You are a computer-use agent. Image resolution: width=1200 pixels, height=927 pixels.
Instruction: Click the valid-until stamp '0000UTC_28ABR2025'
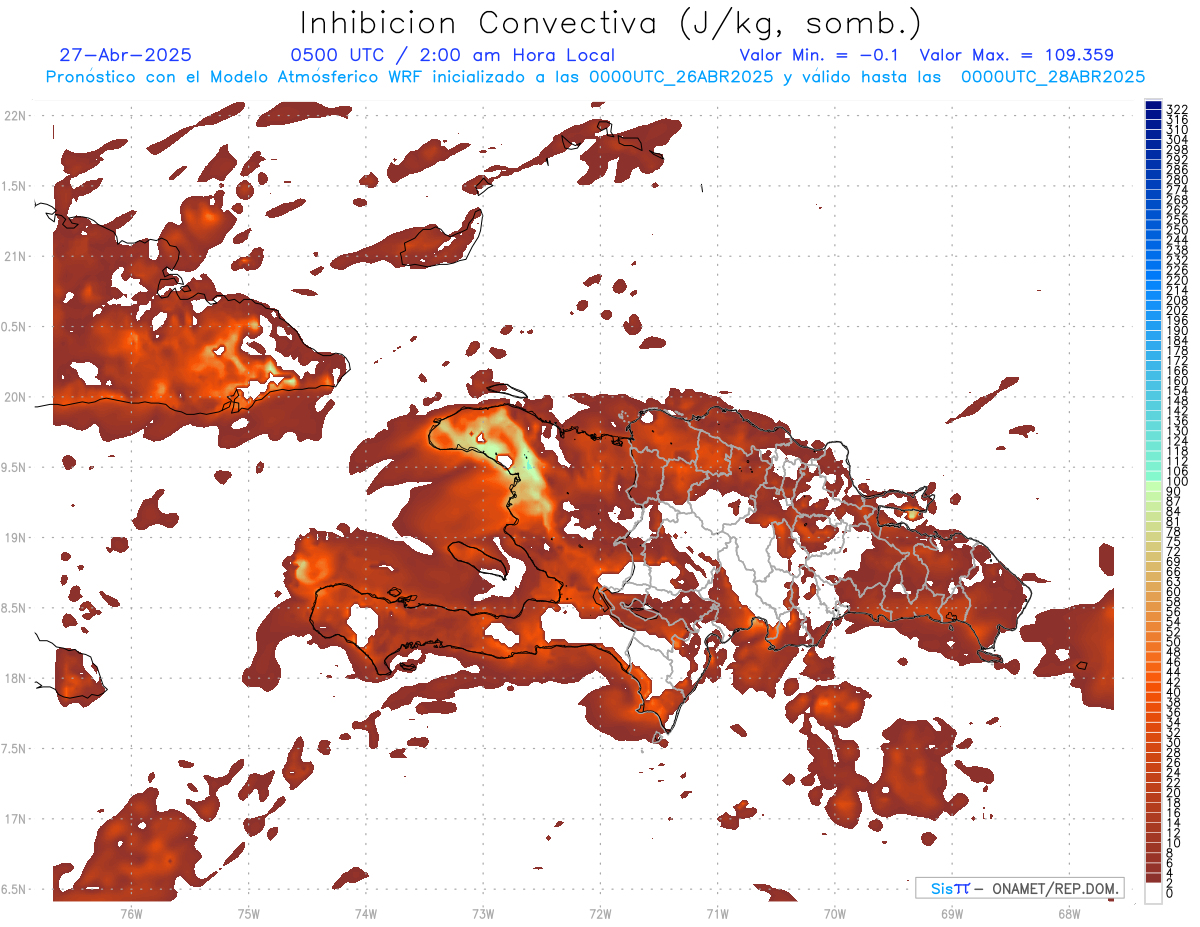[x=1053, y=76]
